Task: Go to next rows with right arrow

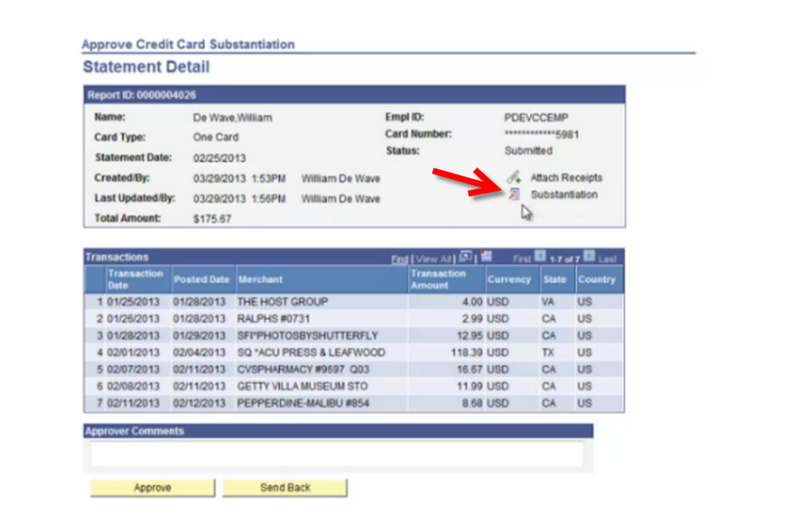Action: pos(589,257)
